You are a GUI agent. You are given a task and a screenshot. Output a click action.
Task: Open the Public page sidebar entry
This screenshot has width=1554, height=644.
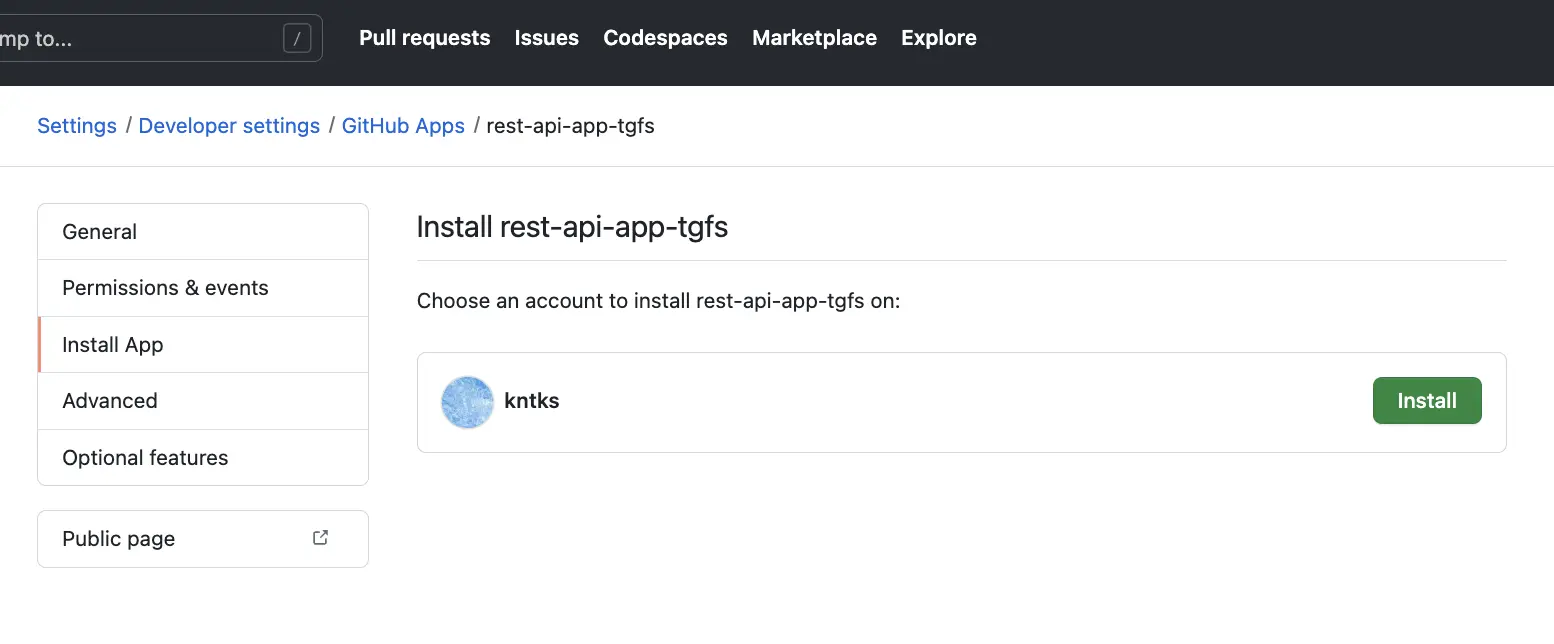pyautogui.click(x=118, y=538)
